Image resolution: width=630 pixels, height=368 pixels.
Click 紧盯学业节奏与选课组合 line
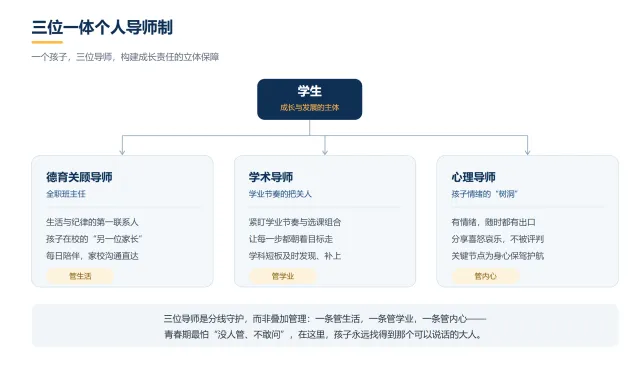[295, 222]
